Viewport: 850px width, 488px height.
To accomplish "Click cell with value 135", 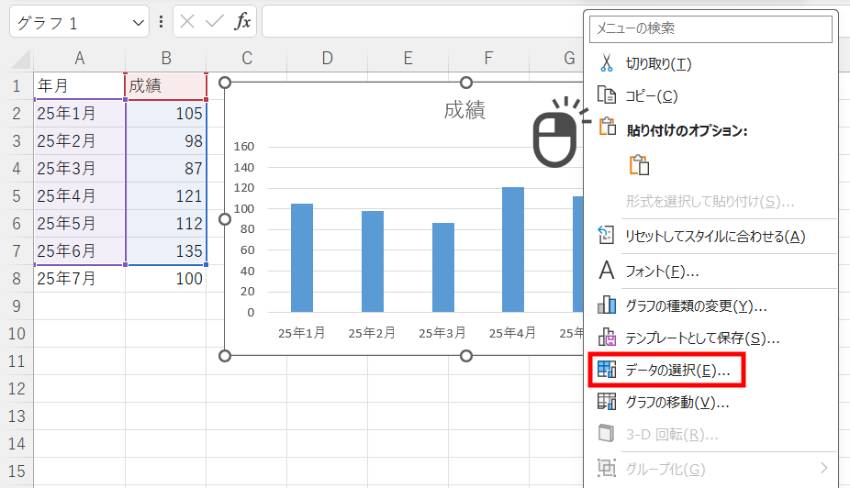I will click(x=166, y=251).
